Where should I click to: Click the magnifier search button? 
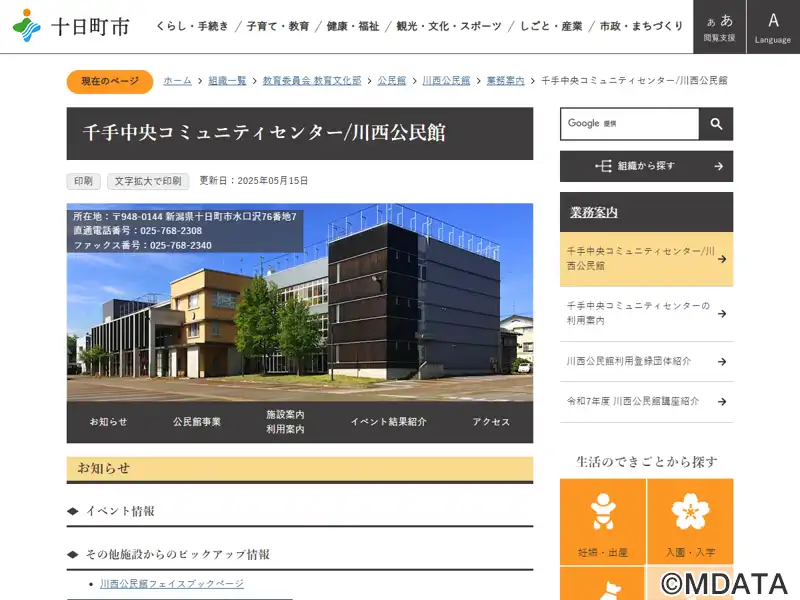pos(716,124)
